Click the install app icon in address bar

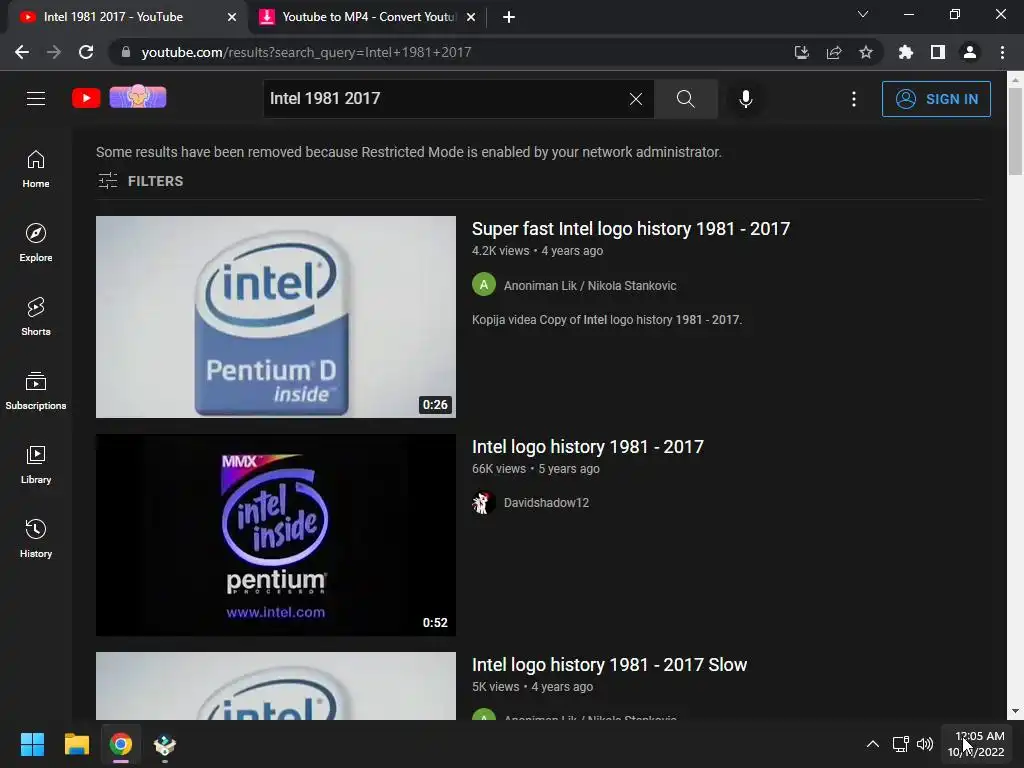pos(801,52)
